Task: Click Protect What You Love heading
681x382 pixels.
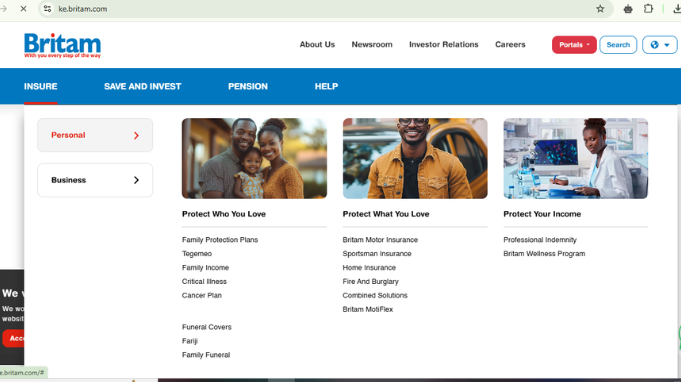Action: coord(386,214)
